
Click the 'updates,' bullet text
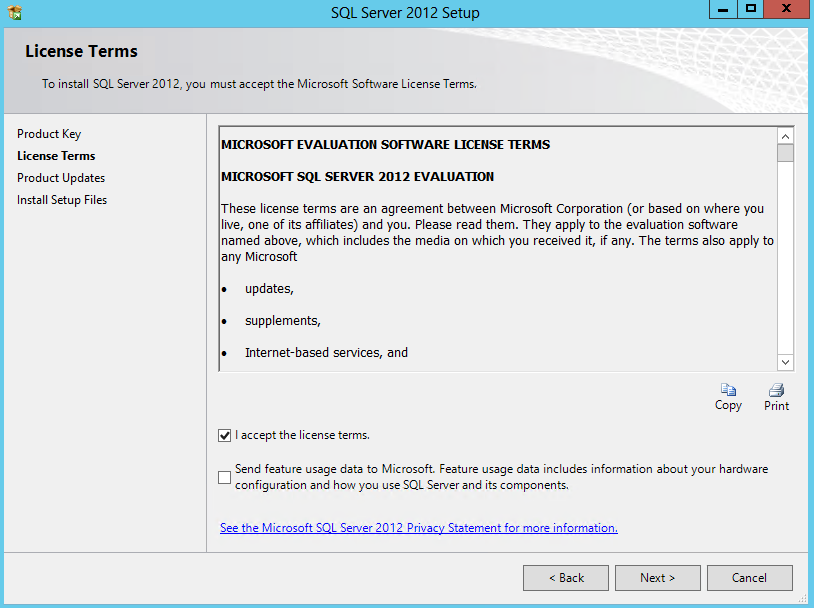click(x=269, y=289)
